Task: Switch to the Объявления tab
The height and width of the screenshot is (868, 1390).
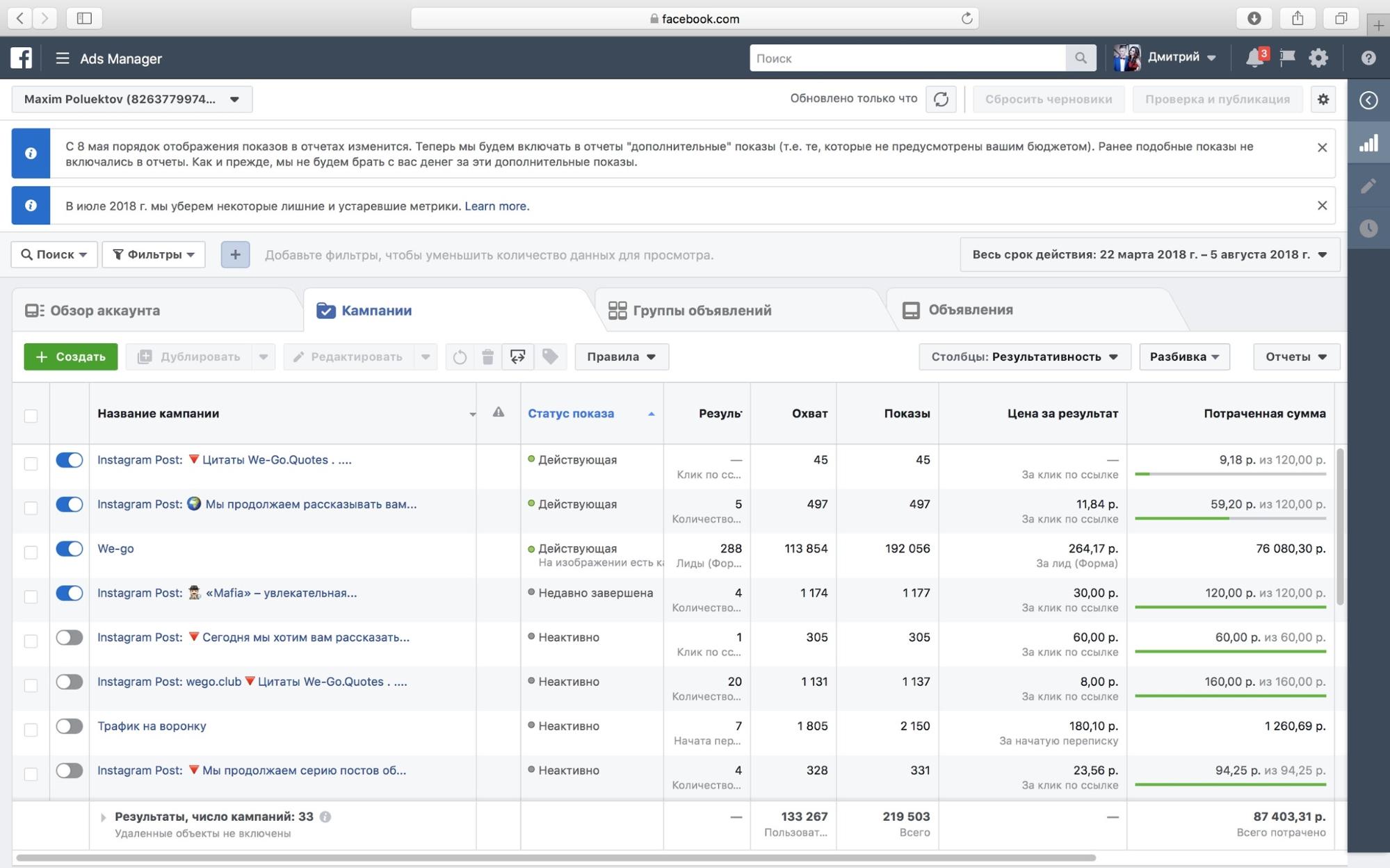Action: point(969,310)
